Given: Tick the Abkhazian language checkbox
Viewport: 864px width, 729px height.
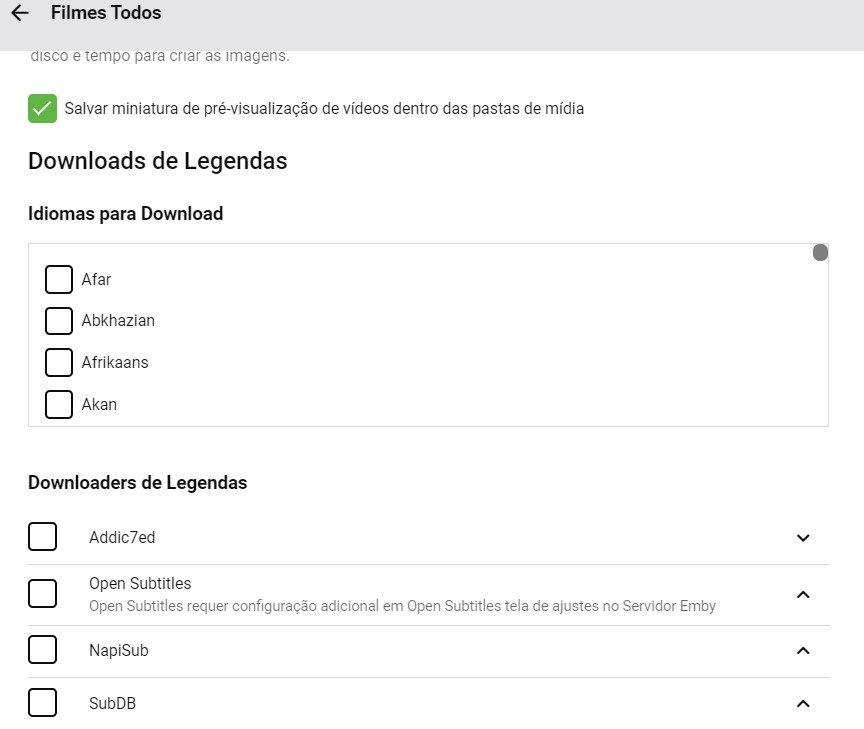Looking at the screenshot, I should 59,321.
